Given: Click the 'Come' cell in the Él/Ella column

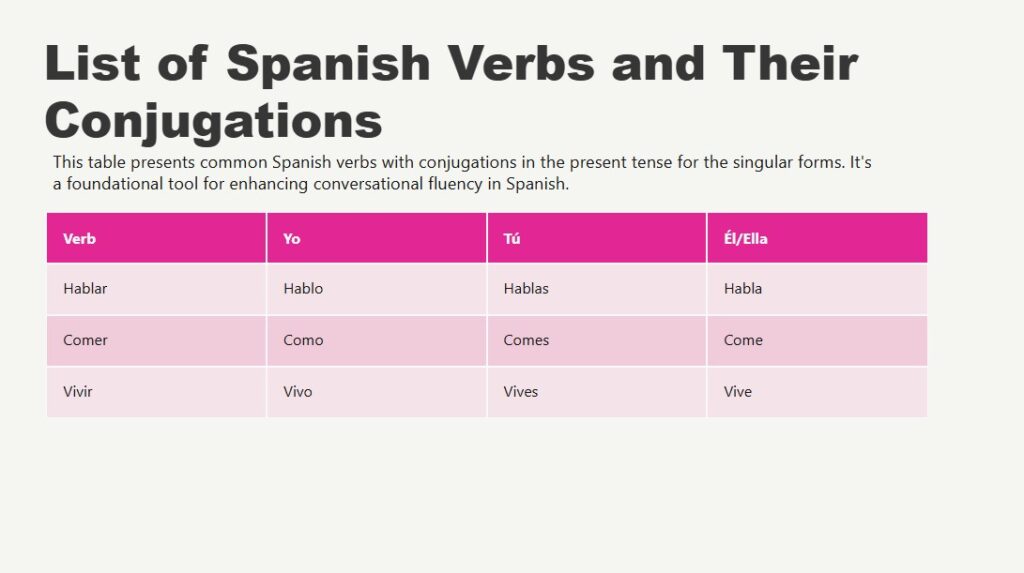Looking at the screenshot, I should pos(816,340).
